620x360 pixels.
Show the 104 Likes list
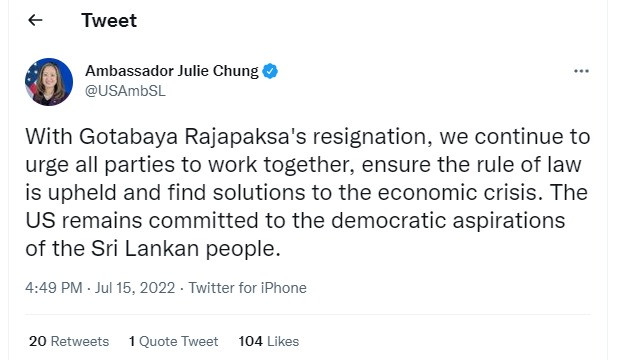click(269, 341)
